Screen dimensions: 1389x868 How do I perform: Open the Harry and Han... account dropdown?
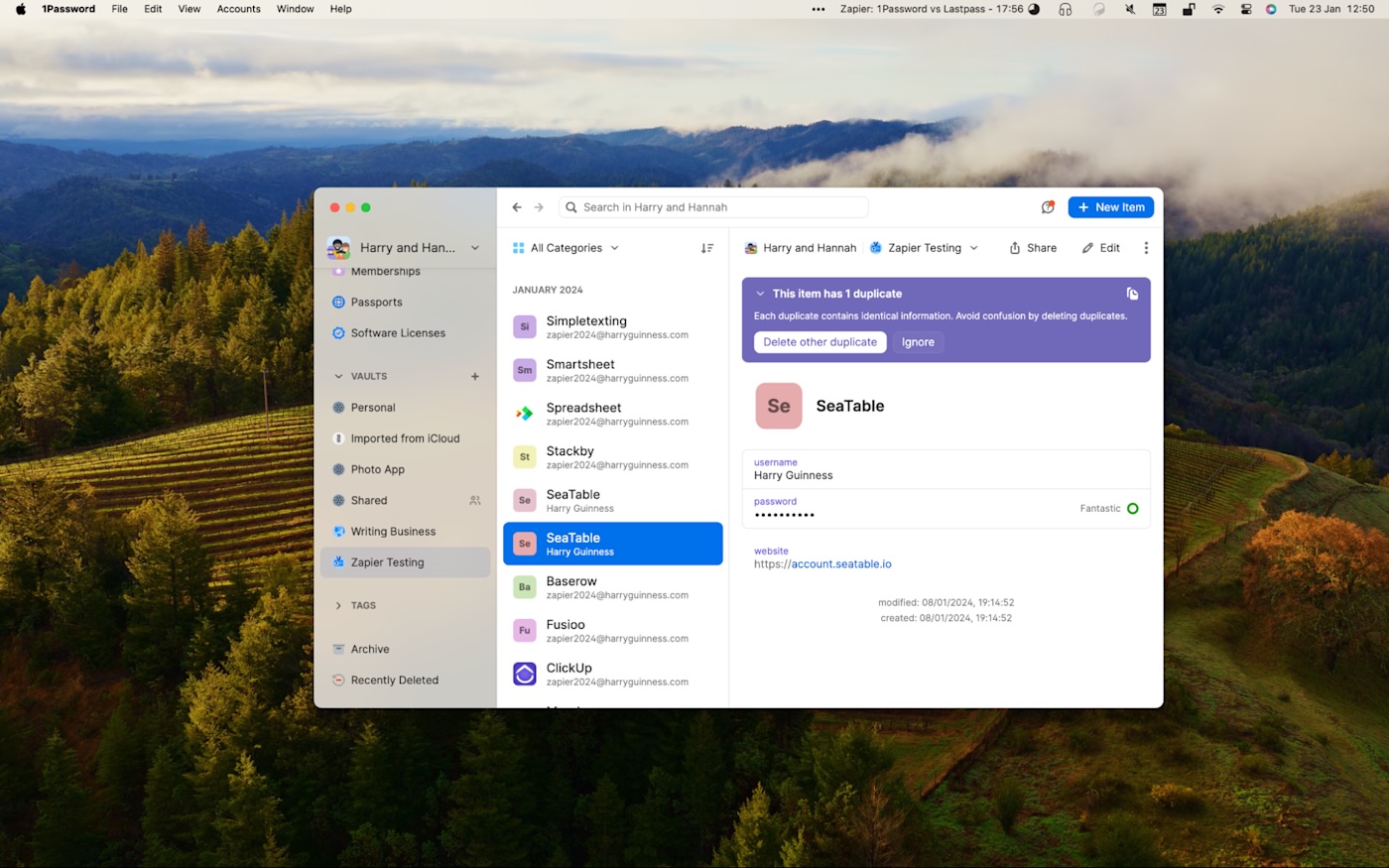coord(405,248)
